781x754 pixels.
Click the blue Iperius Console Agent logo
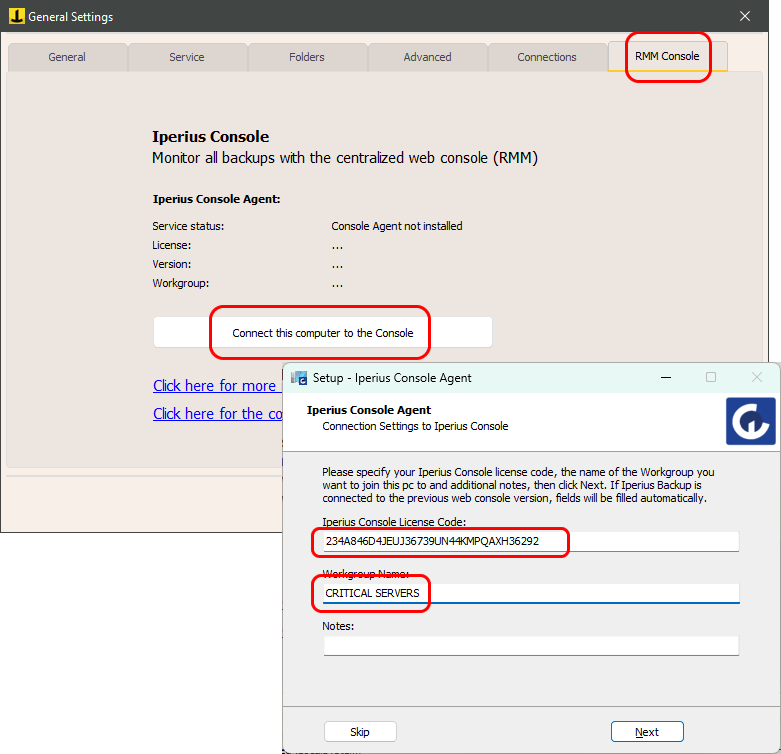[x=750, y=421]
